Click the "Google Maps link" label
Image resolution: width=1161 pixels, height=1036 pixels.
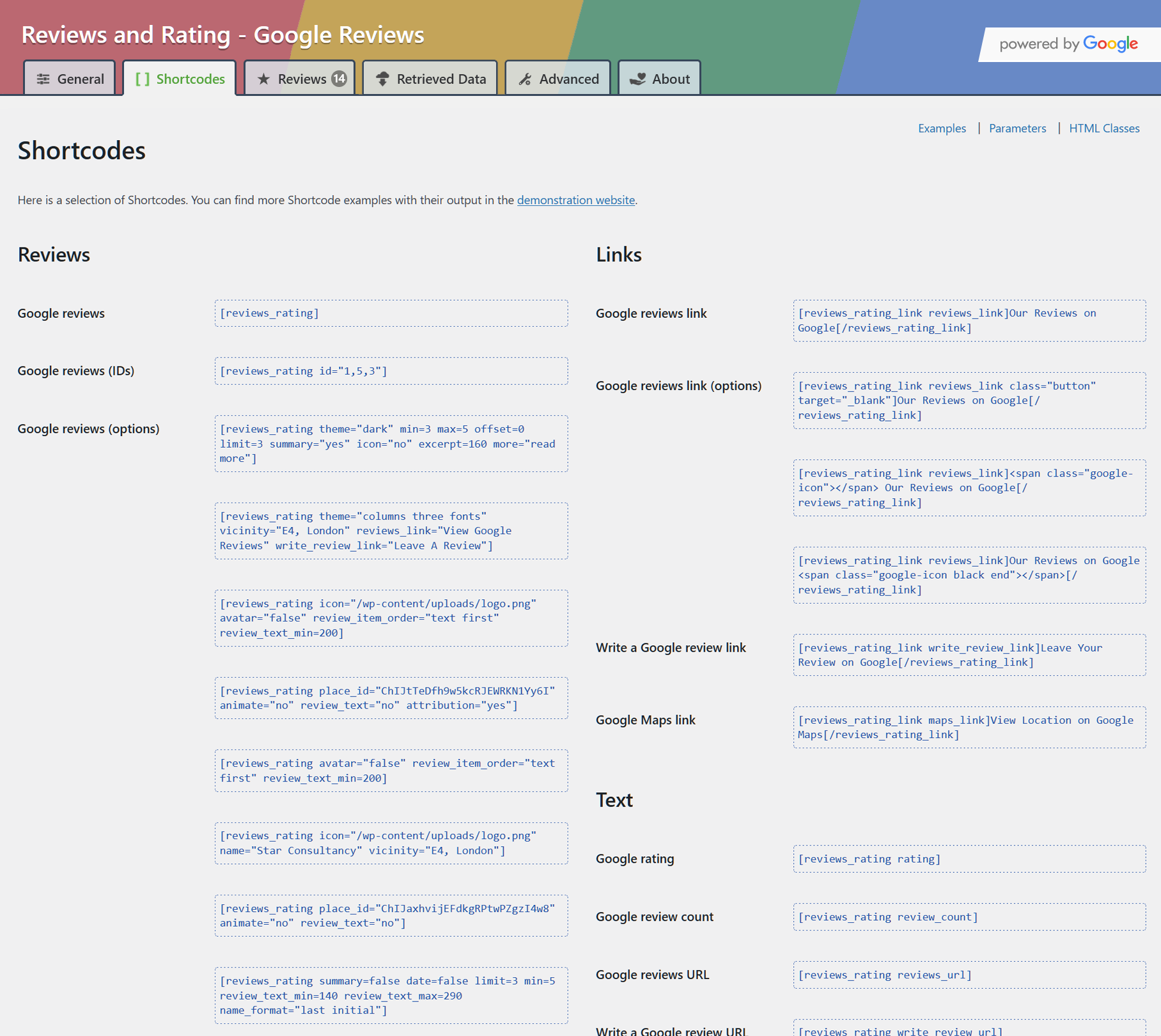(646, 720)
